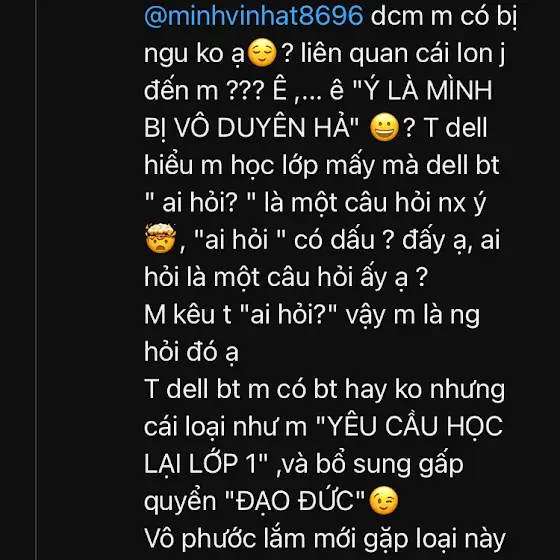The height and width of the screenshot is (560, 560).
Task: Click the line starting "T dell bt m có bt"
Action: (x=324, y=389)
